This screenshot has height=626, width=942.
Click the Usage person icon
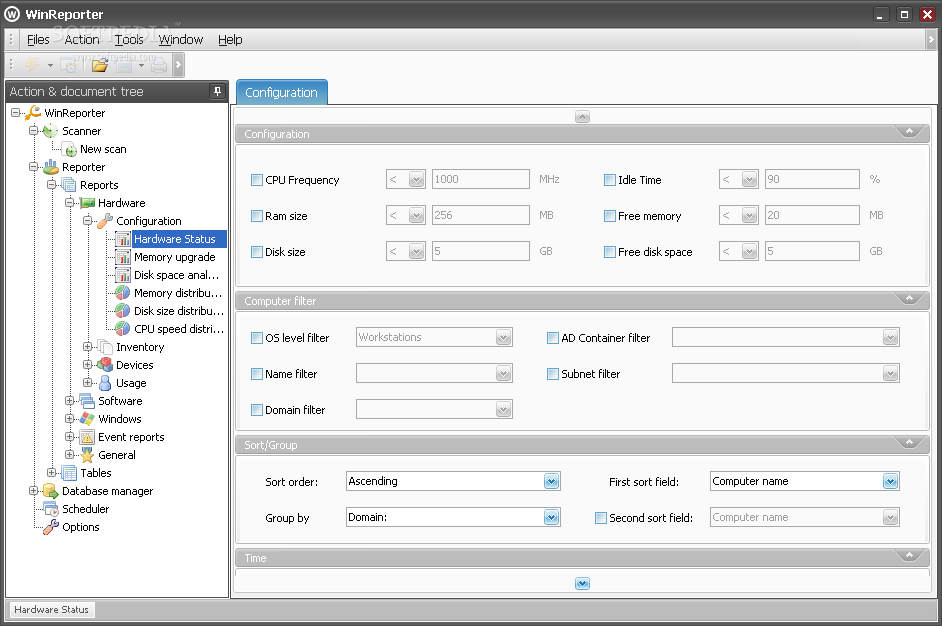[105, 383]
